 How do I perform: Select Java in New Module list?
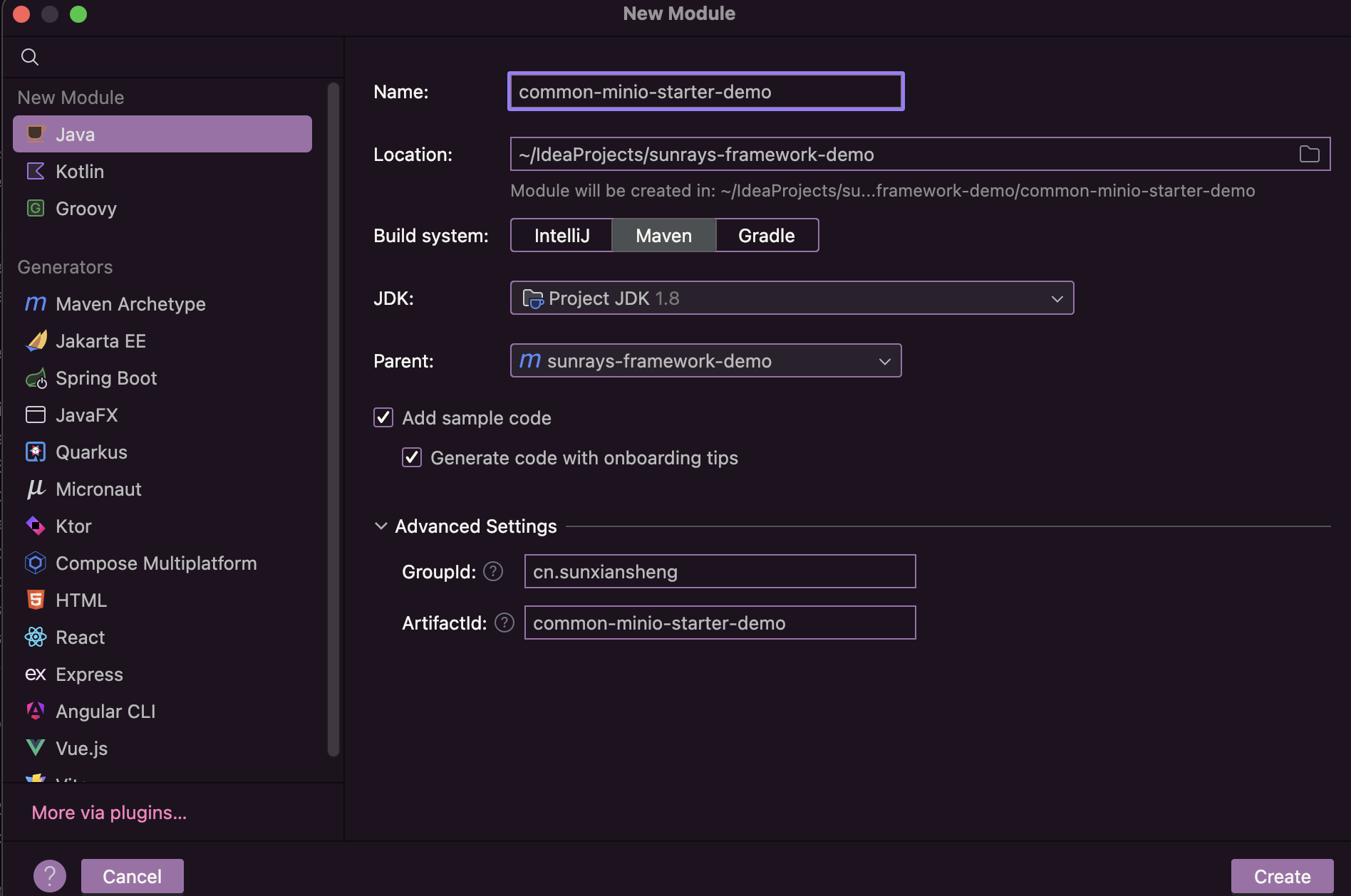point(162,134)
